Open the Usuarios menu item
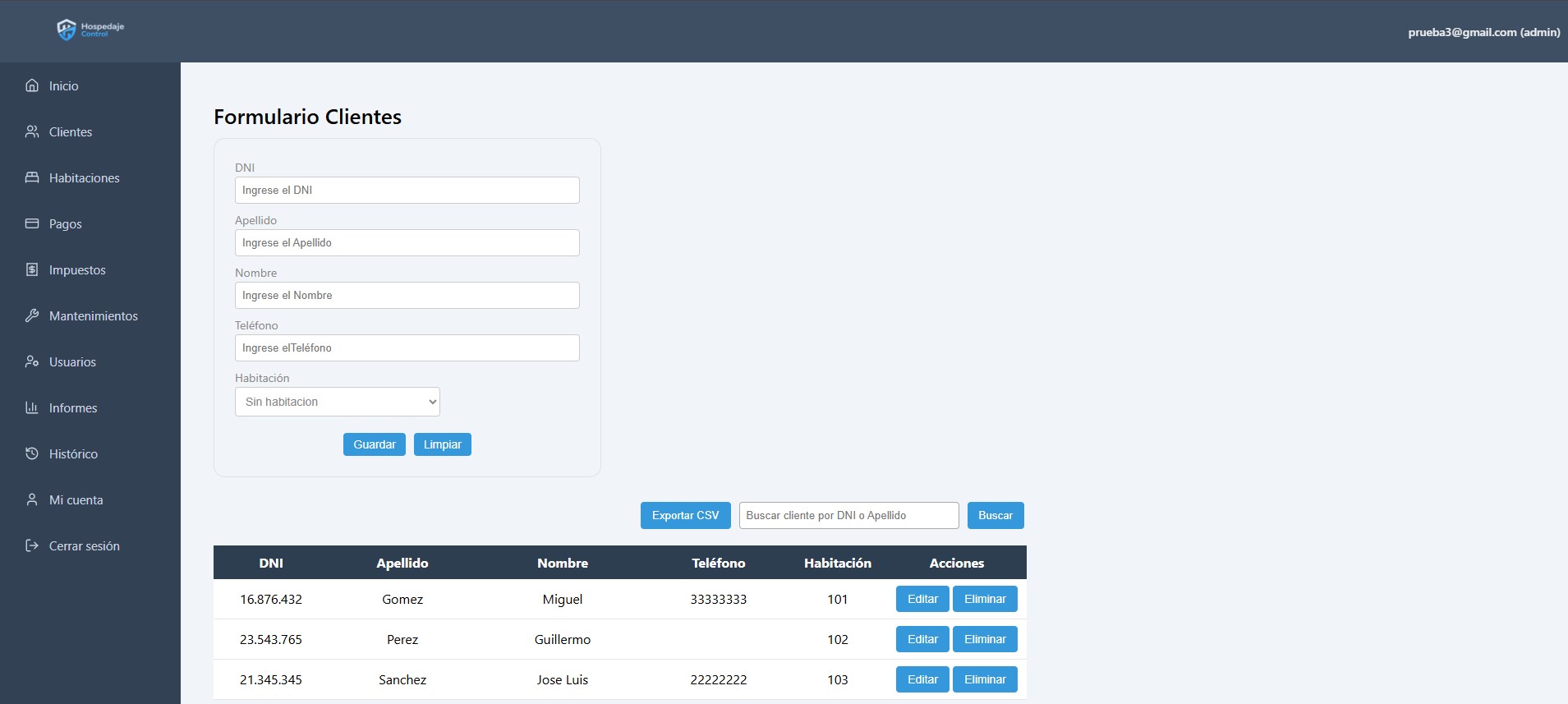1568x704 pixels. 72,361
